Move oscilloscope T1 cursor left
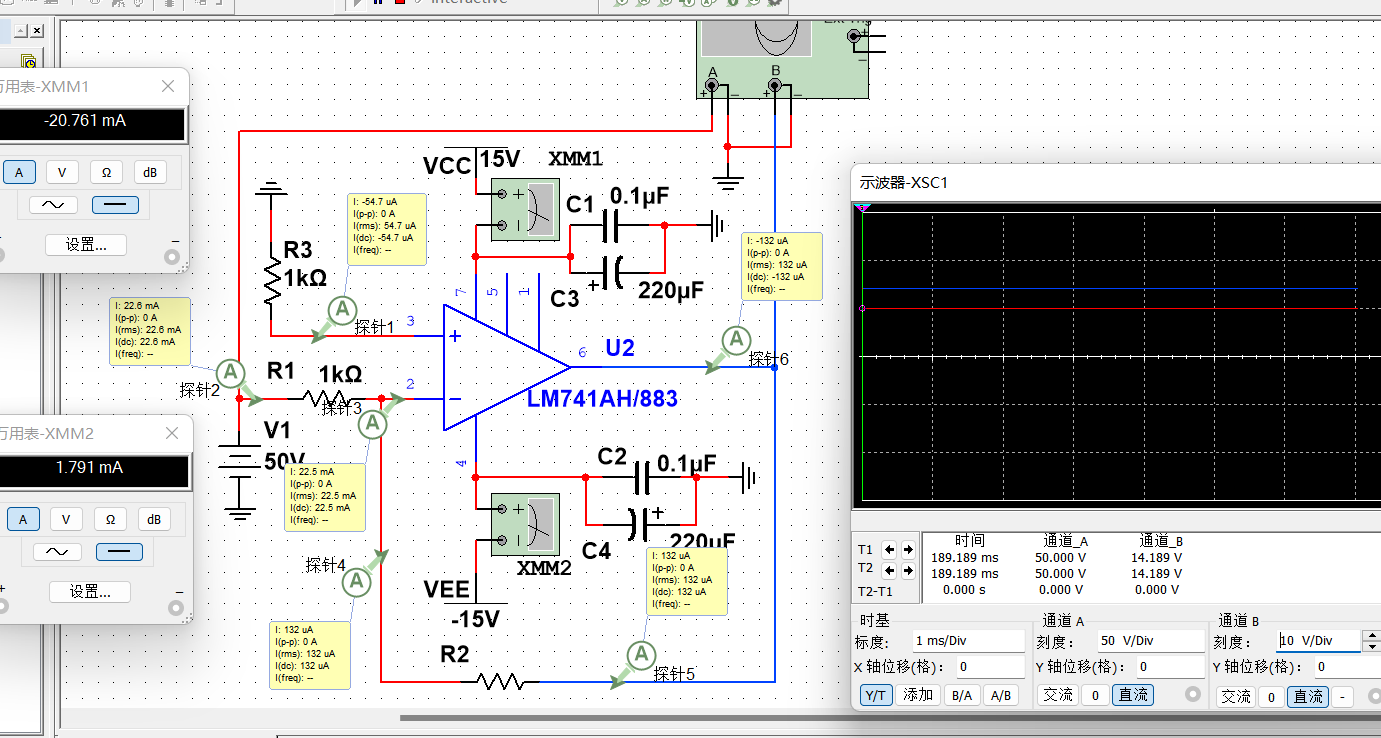The height and width of the screenshot is (738, 1381). (890, 549)
